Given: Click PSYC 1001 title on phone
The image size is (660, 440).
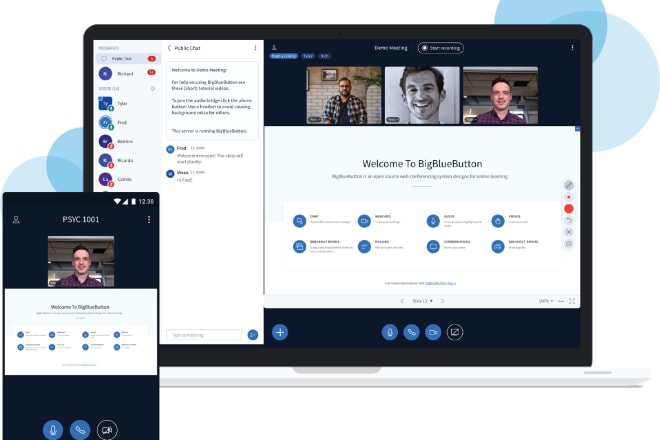Looking at the screenshot, I should (81, 219).
